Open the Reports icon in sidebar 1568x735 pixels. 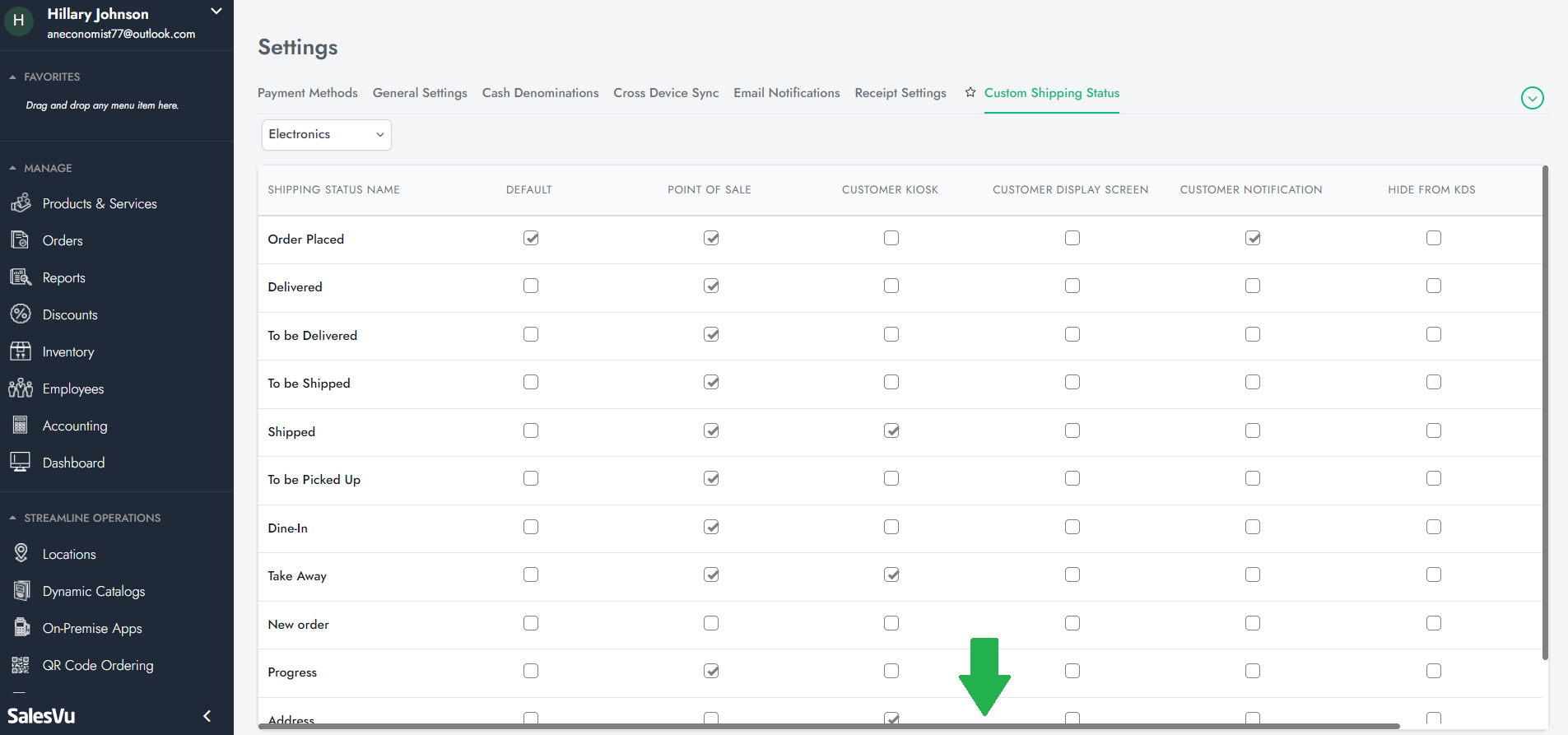pyautogui.click(x=21, y=277)
